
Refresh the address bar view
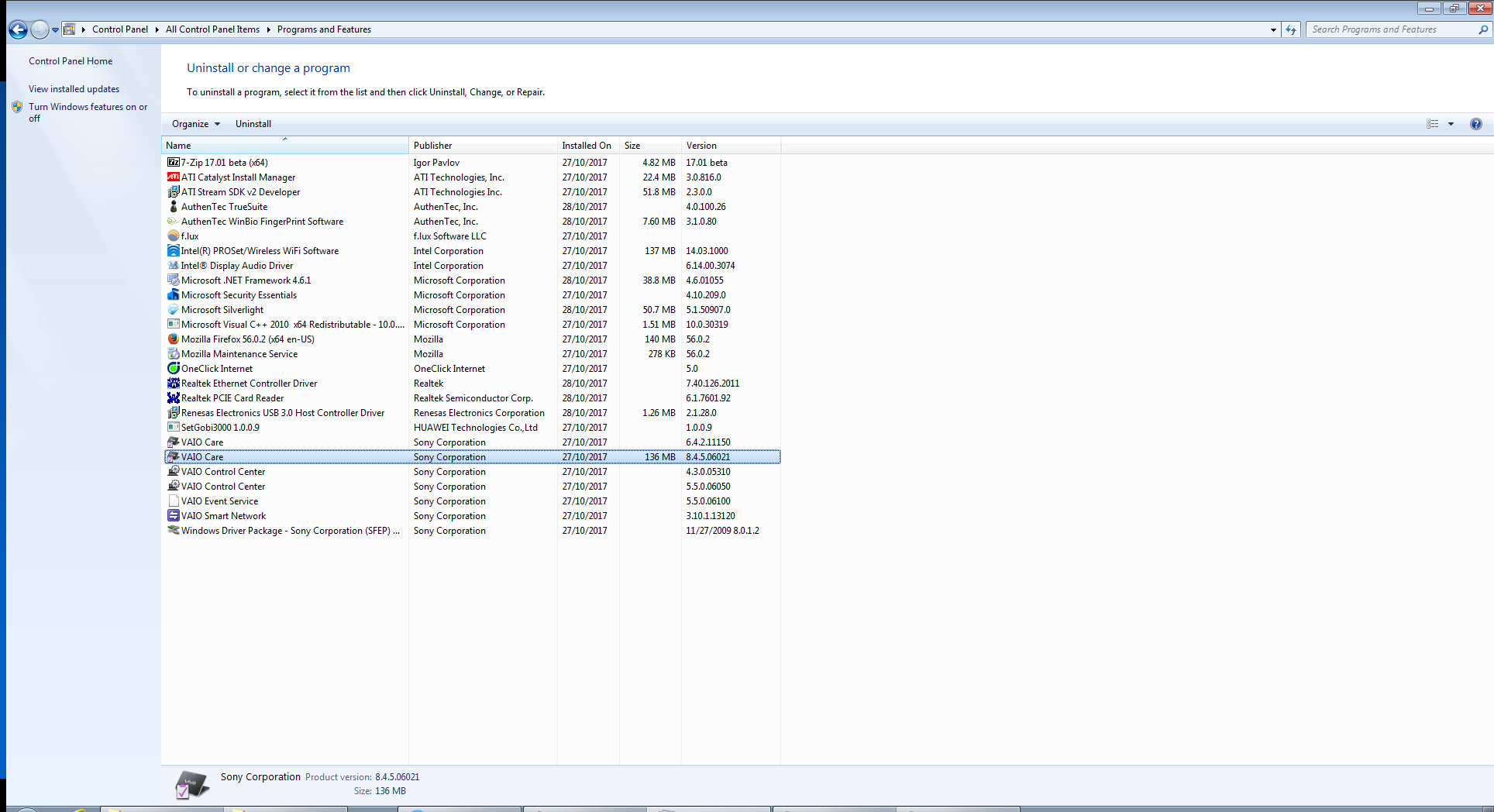click(x=1291, y=29)
